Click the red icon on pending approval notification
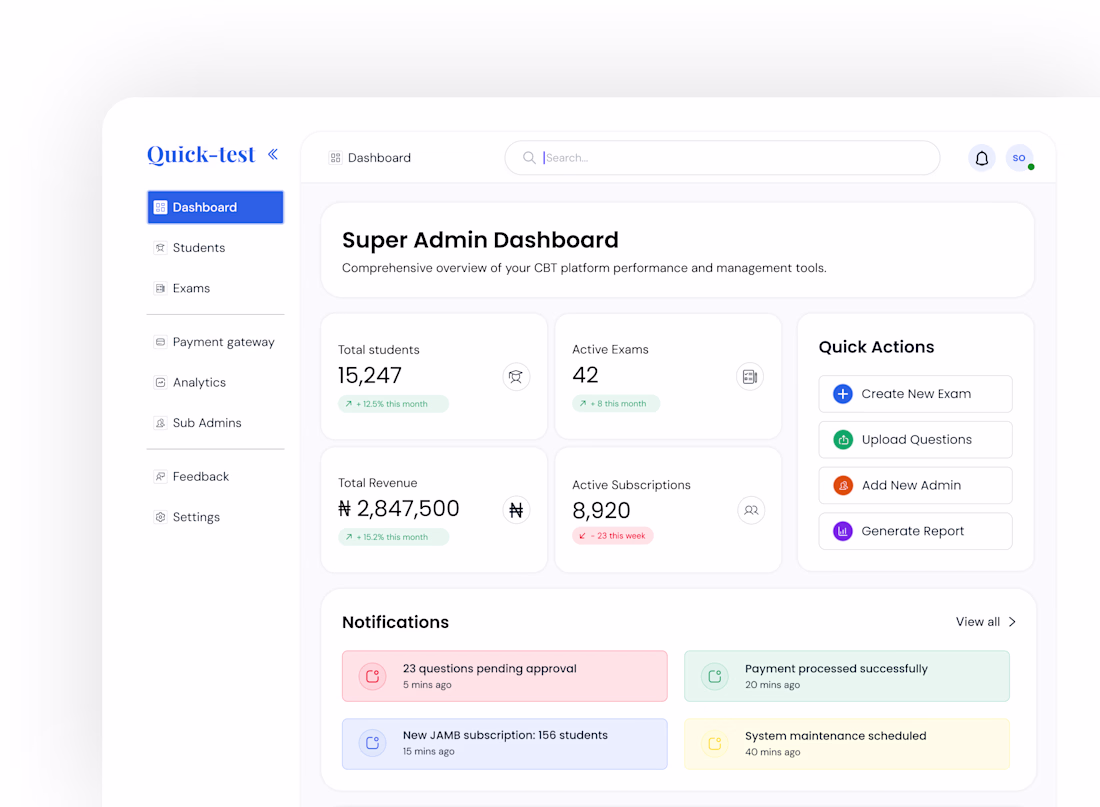This screenshot has width=1100, height=807. click(373, 676)
